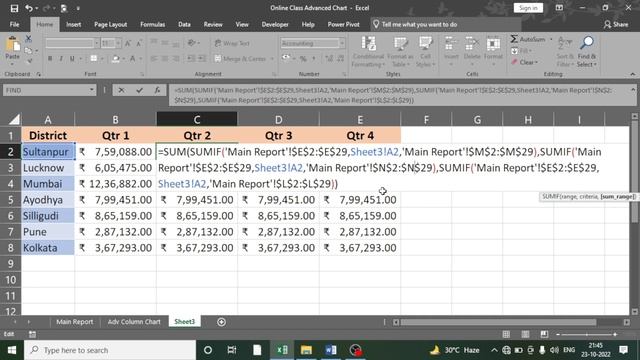Open the Customize Quick Access Toolbar dropdown
This screenshot has width=640, height=360.
tap(78, 8)
